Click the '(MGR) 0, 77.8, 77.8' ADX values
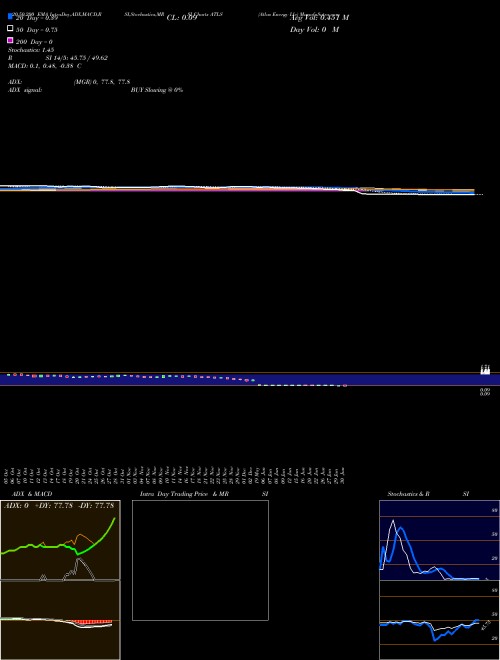The image size is (500, 660). click(x=102, y=82)
